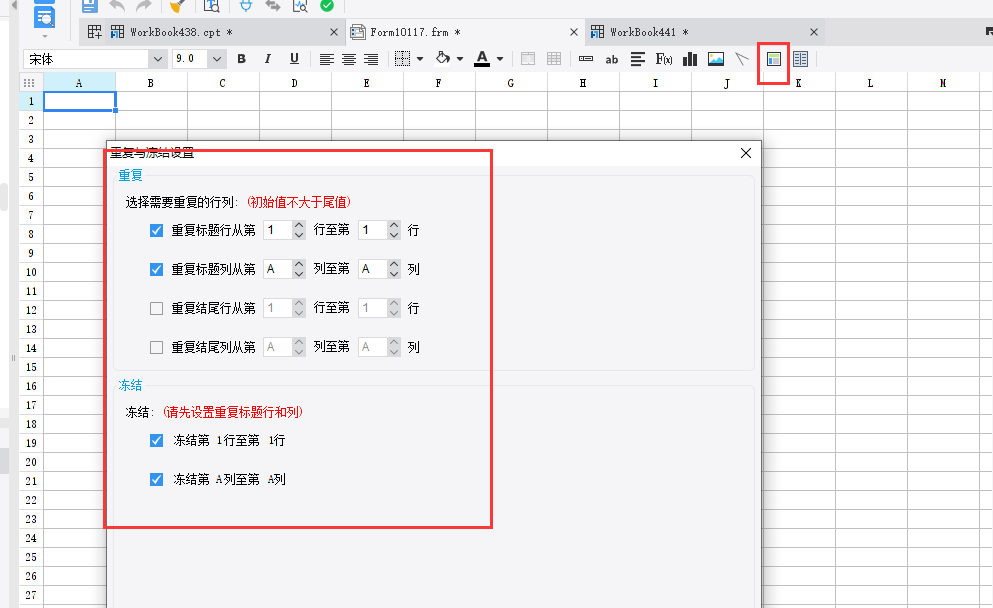Click the new sheet grid-plus icon
The height and width of the screenshot is (608, 993).
[94, 32]
